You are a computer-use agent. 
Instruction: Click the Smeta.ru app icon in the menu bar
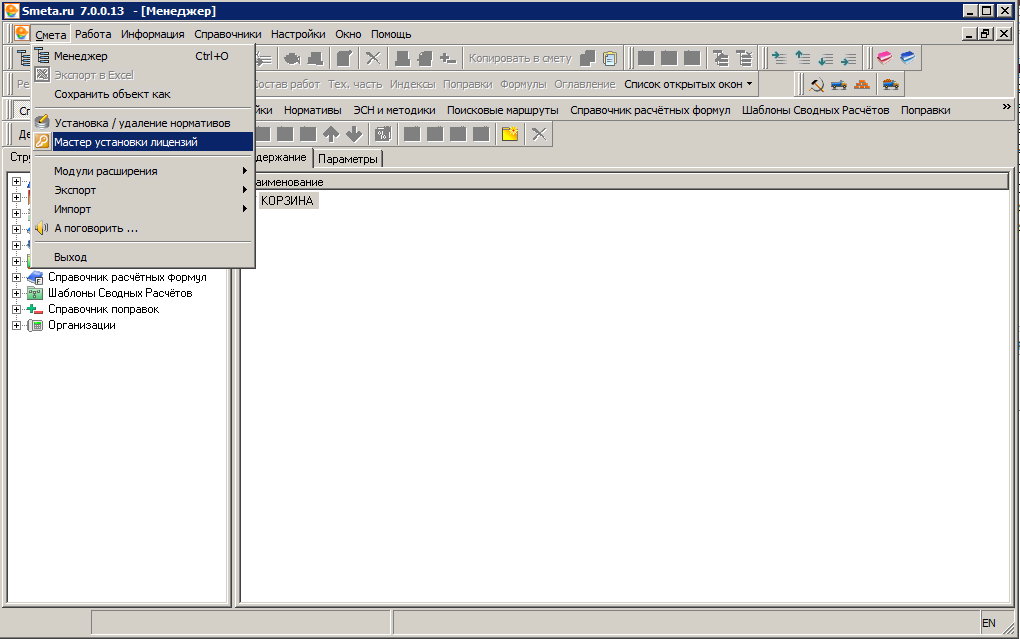coord(21,33)
